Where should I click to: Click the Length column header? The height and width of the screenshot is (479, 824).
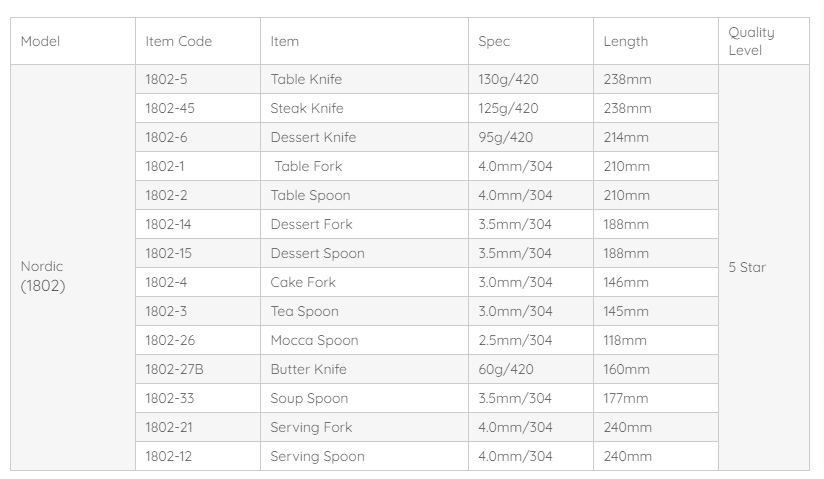click(625, 41)
